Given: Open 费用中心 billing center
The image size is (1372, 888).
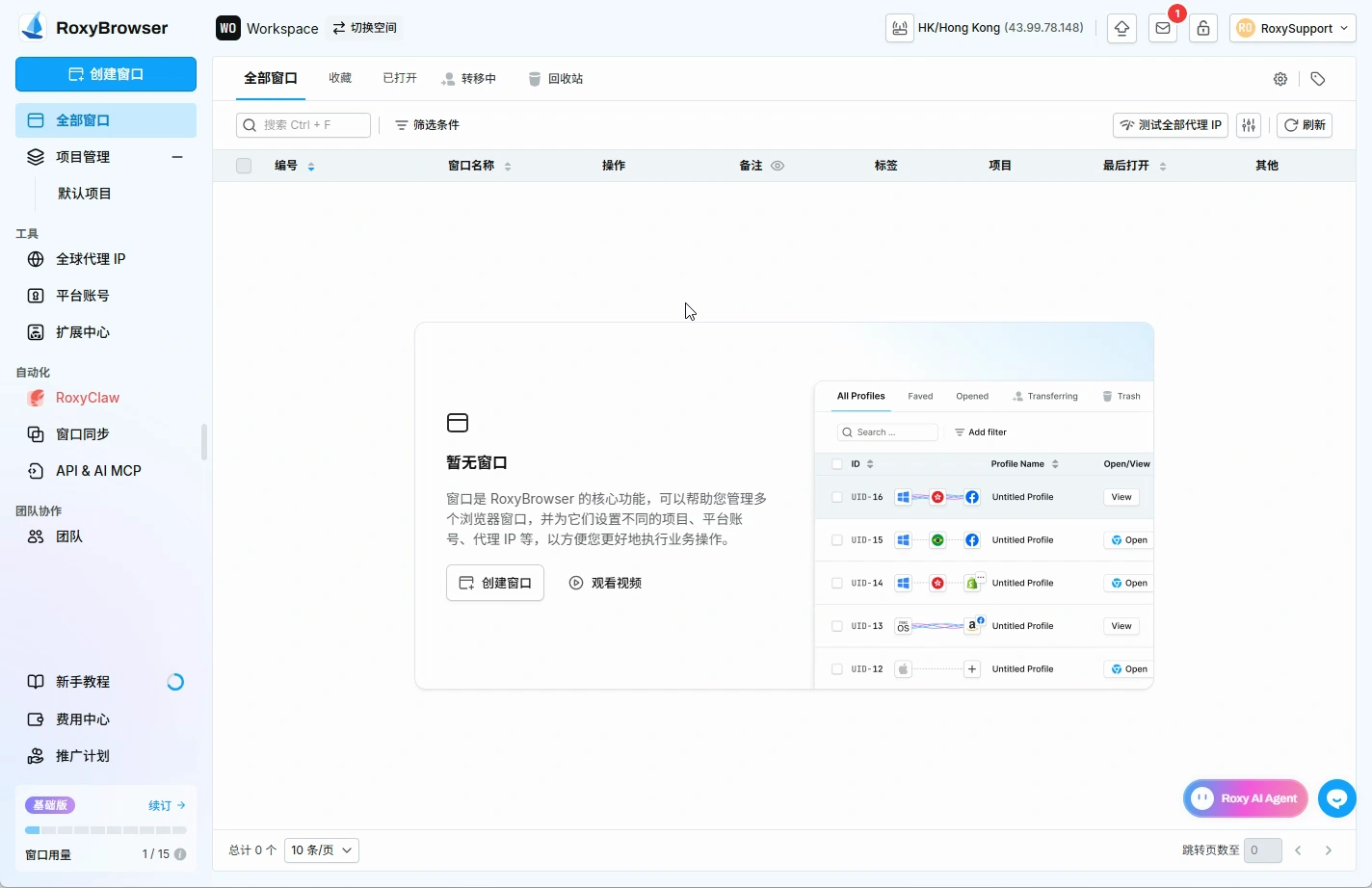Looking at the screenshot, I should (x=106, y=719).
